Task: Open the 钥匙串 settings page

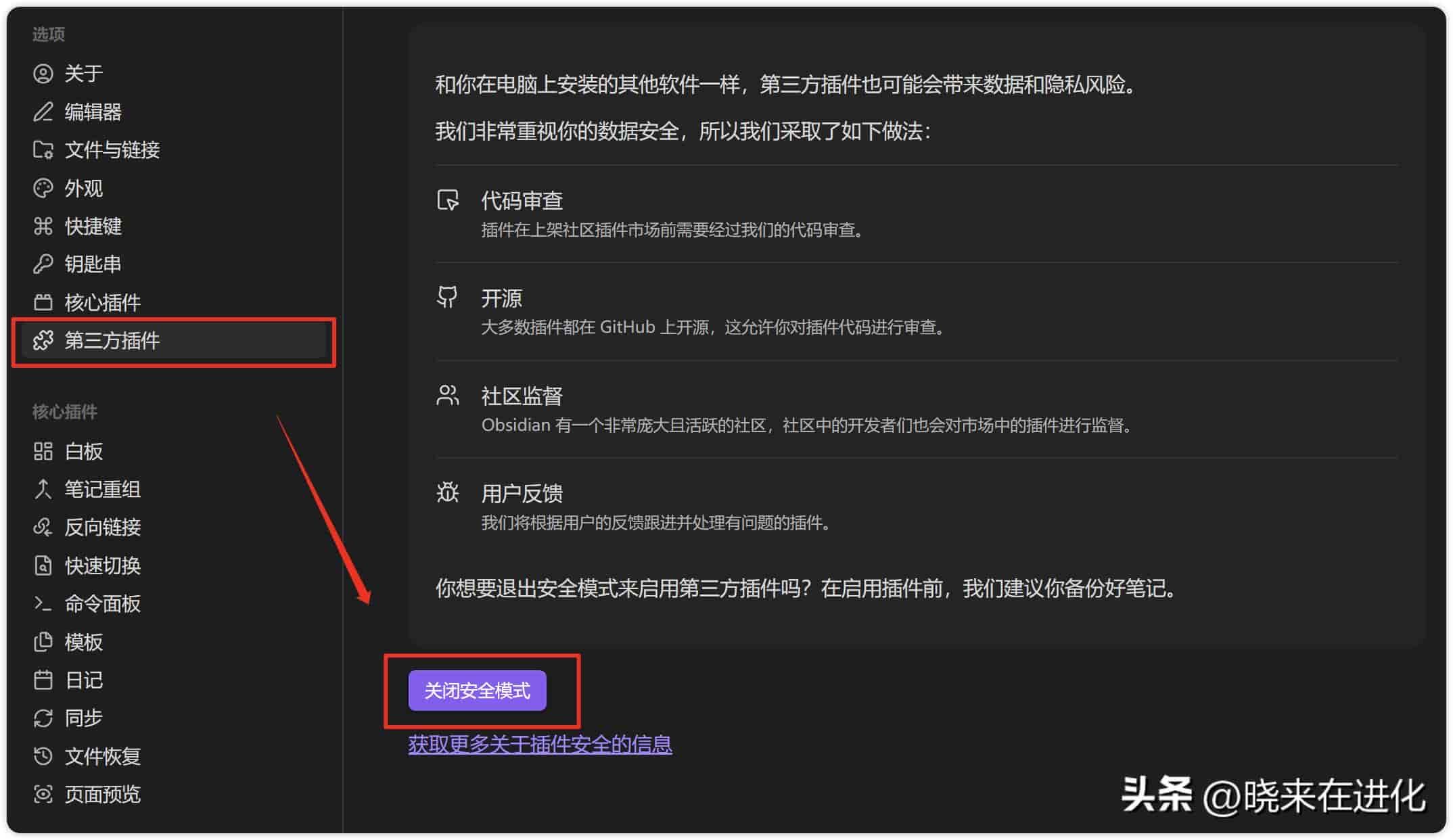Action: [175, 264]
